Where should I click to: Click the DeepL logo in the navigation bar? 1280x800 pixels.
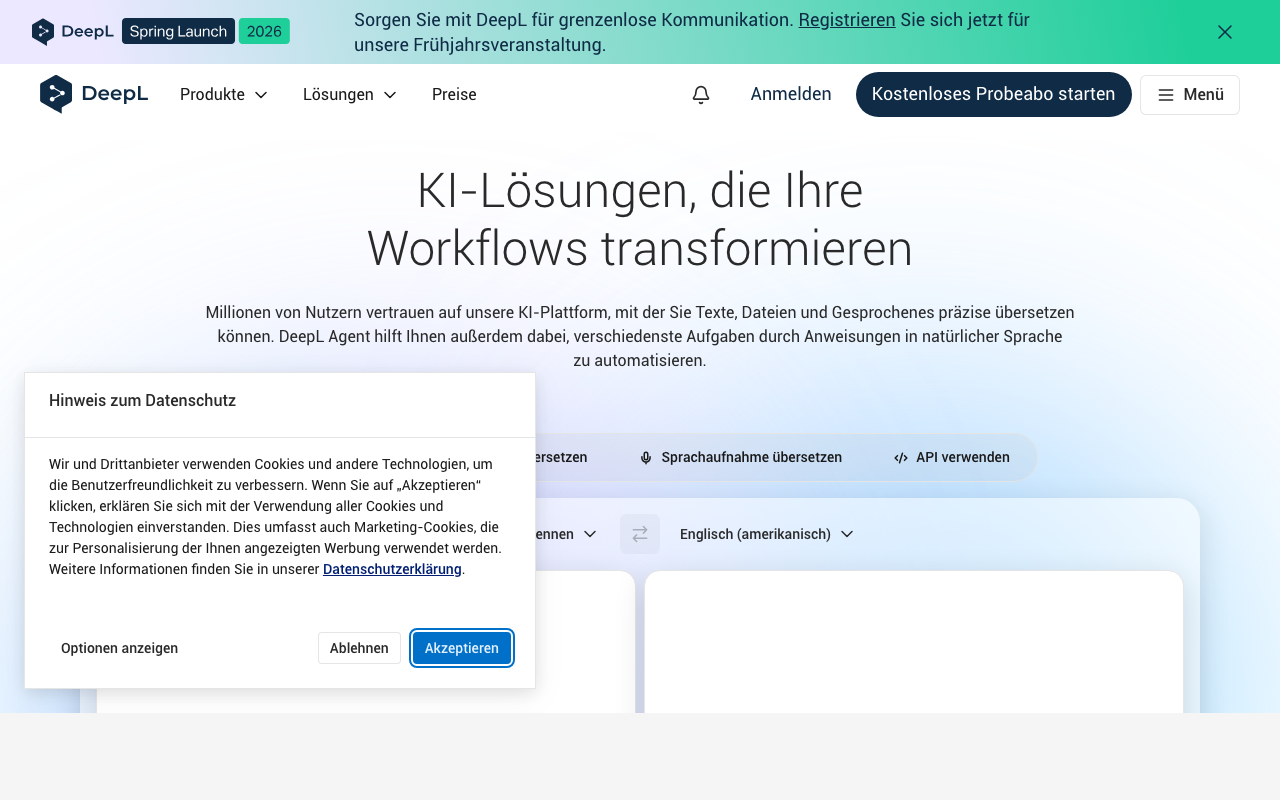click(x=93, y=94)
